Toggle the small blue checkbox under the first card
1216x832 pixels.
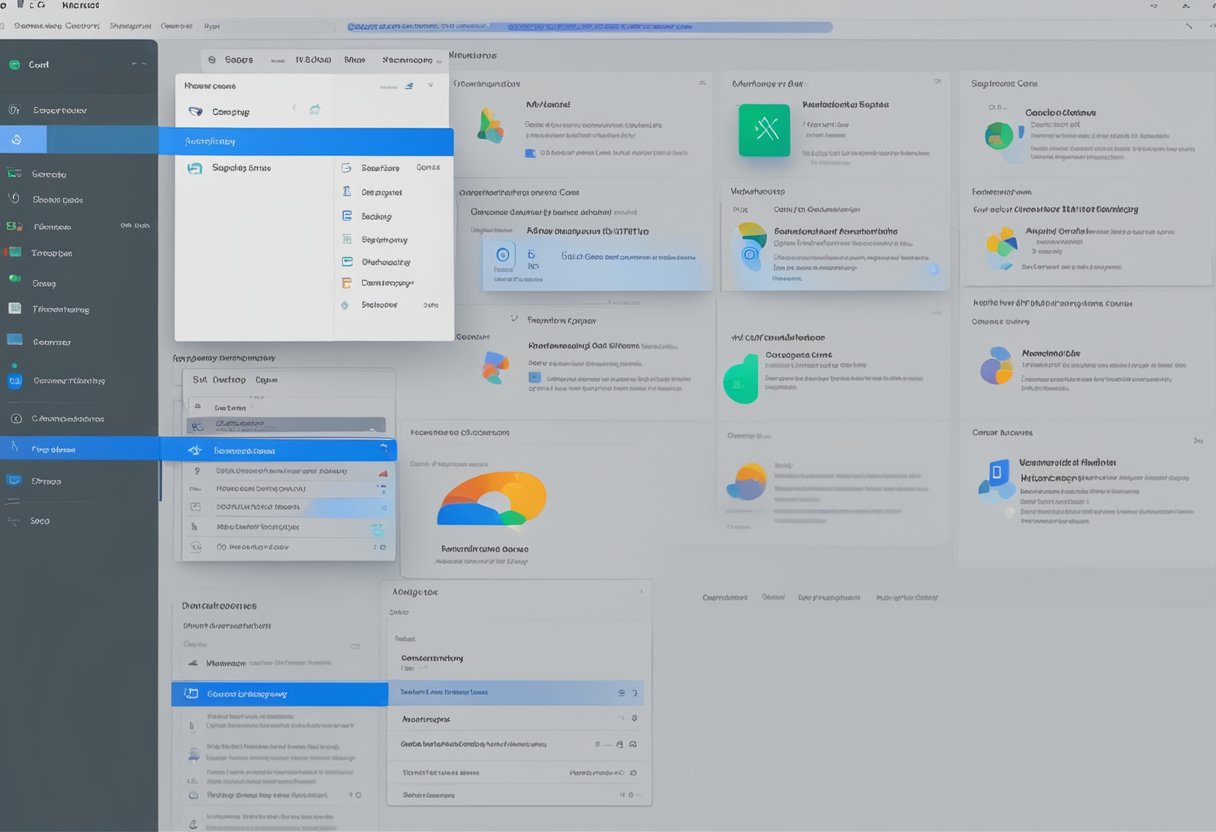point(530,154)
